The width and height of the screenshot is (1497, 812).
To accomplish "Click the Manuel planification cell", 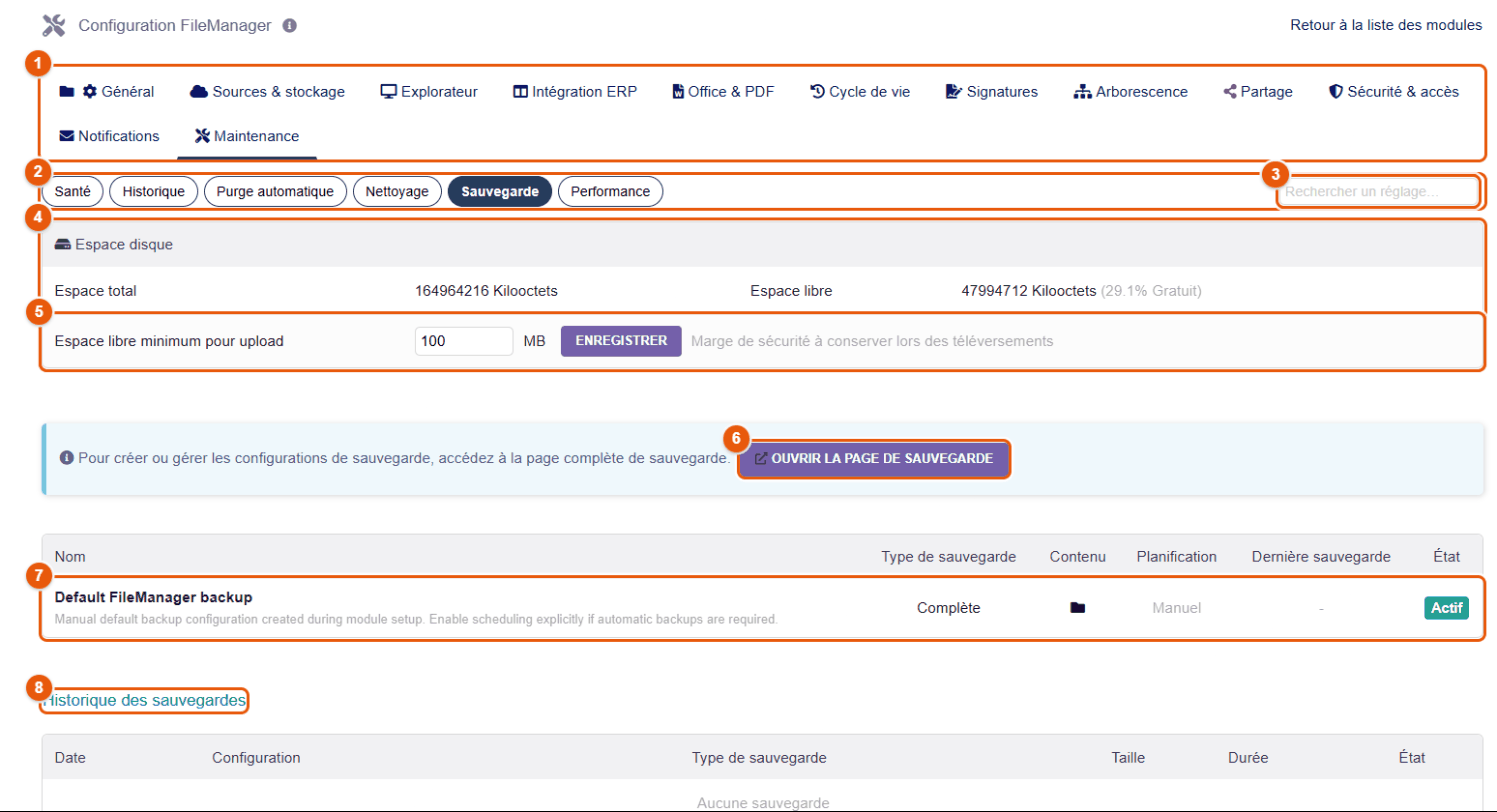I will click(x=1177, y=607).
